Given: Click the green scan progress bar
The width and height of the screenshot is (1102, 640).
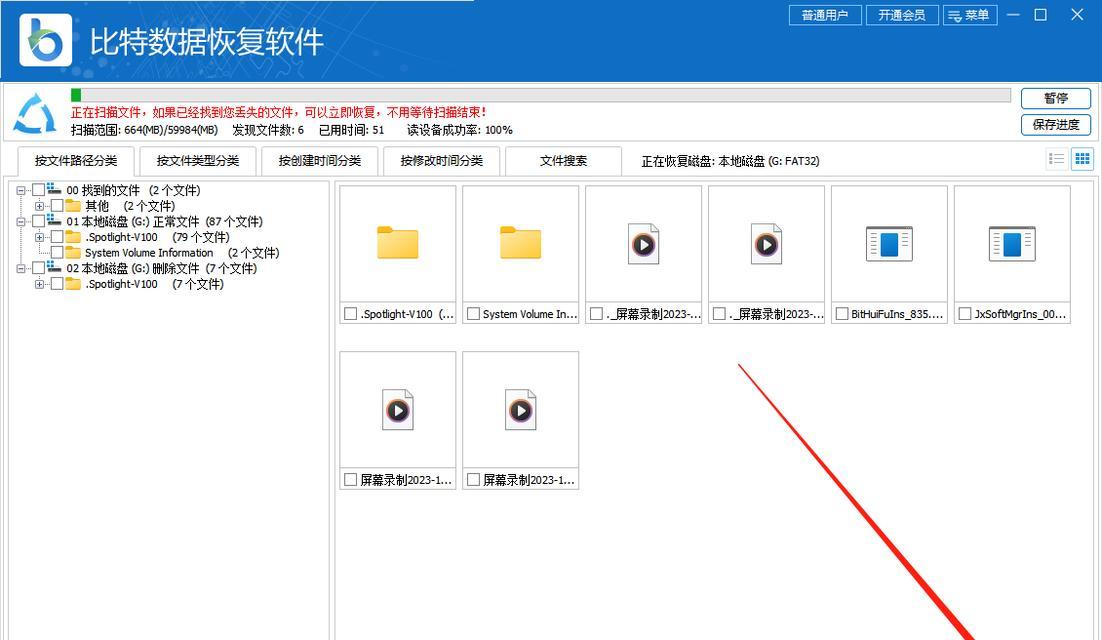Looking at the screenshot, I should (540, 95).
